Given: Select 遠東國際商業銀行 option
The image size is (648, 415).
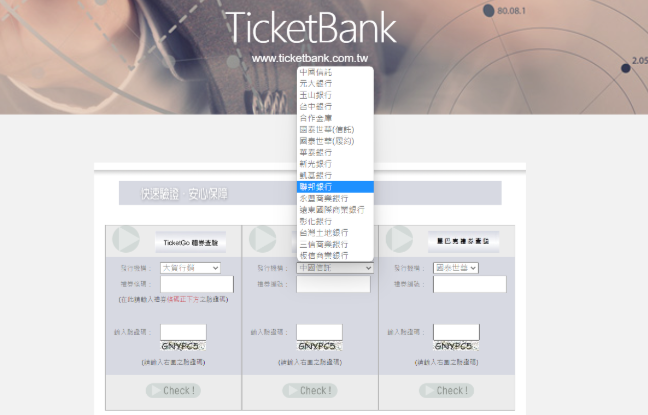Looking at the screenshot, I should click(335, 210).
